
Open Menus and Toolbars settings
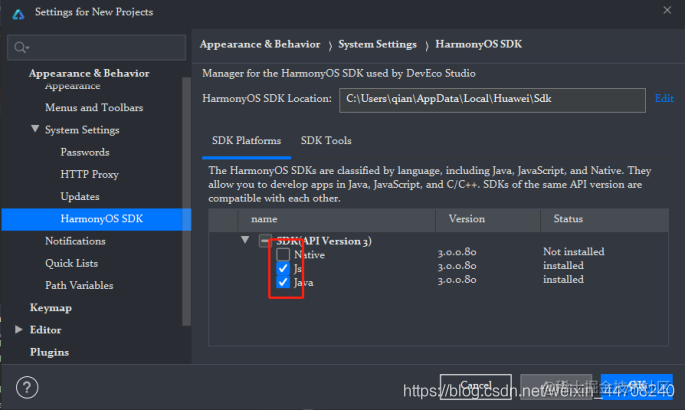(x=94, y=107)
